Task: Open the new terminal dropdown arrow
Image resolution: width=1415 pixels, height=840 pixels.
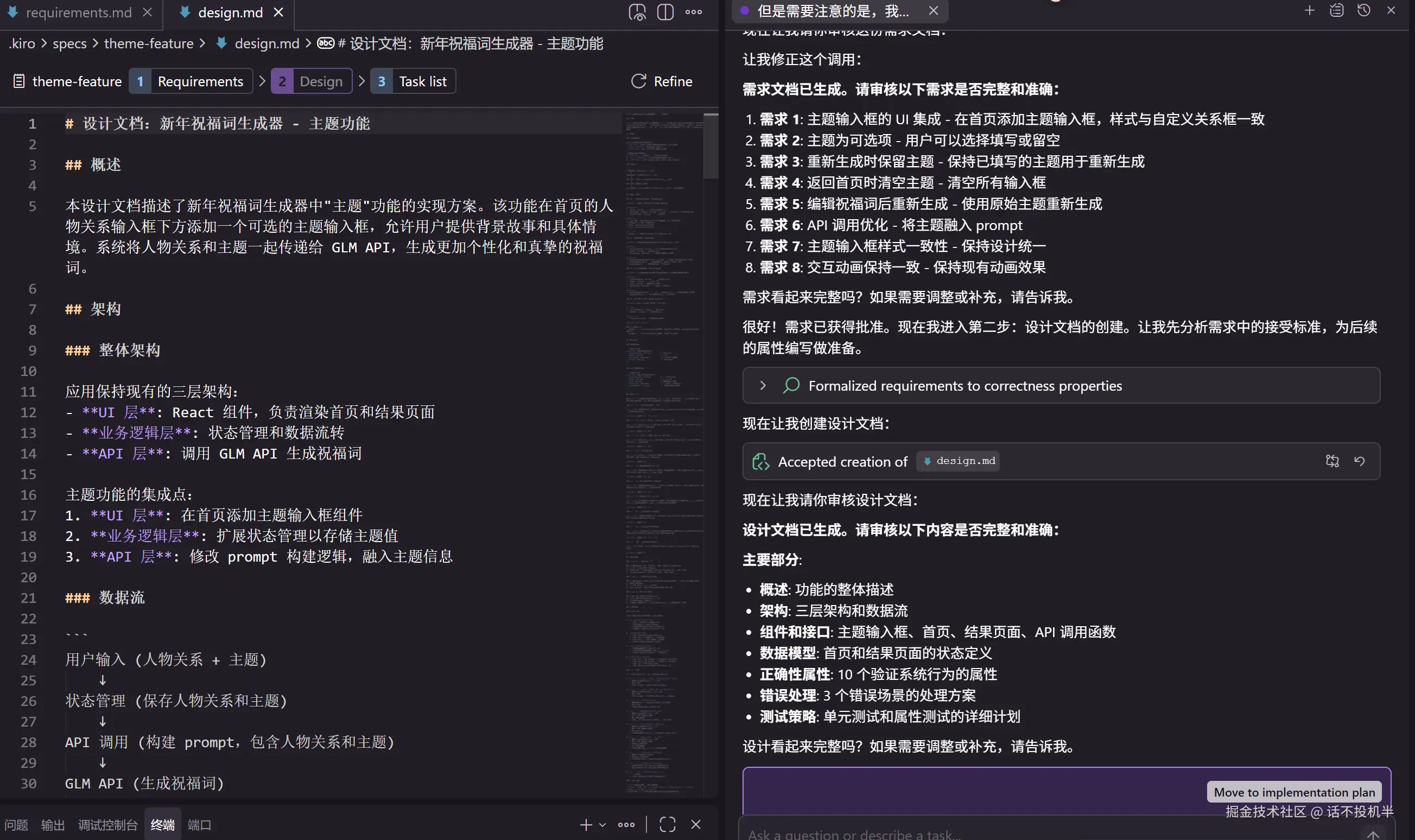Action: click(602, 825)
